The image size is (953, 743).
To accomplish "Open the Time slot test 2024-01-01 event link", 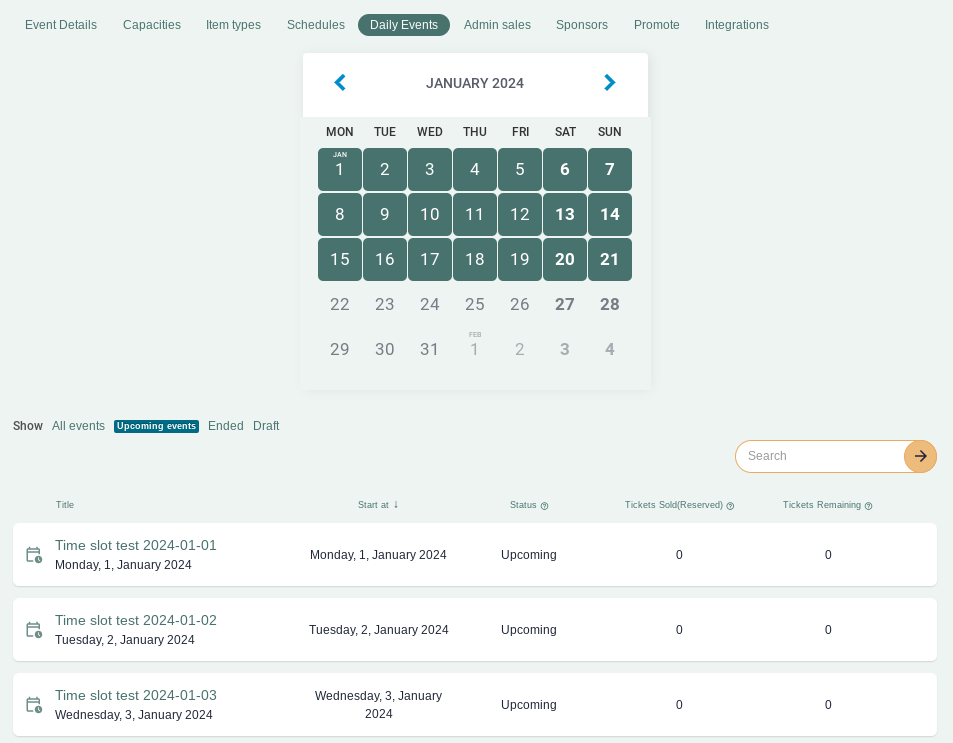I will coord(136,545).
